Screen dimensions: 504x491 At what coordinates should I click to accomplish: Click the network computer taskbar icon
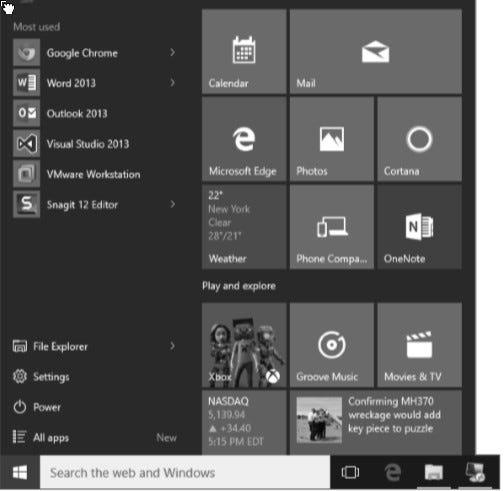coord(475,472)
